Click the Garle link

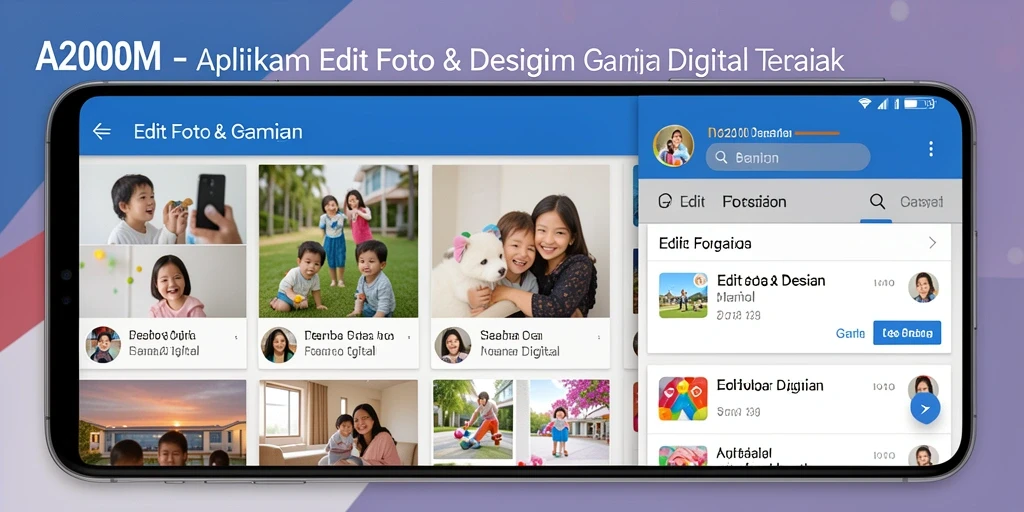850,333
